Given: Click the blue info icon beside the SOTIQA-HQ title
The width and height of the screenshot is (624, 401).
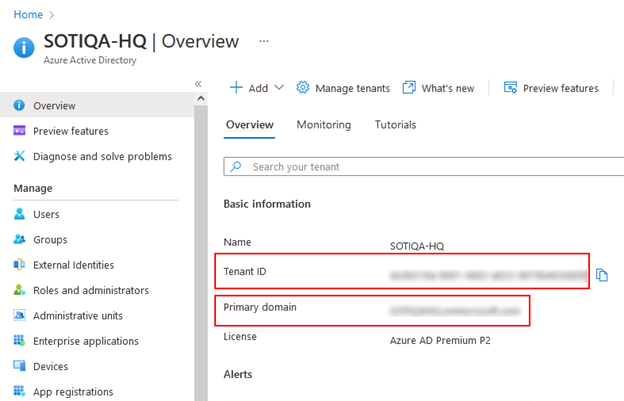Looking at the screenshot, I should pyautogui.click(x=24, y=48).
